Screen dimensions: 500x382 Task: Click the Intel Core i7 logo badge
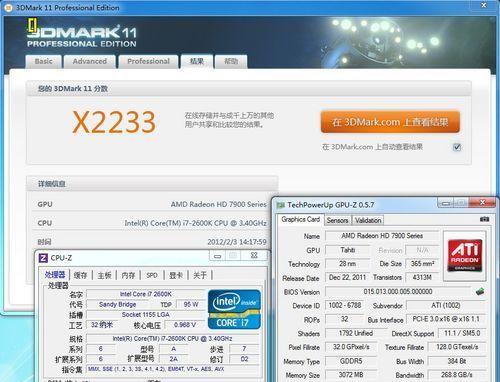(x=234, y=309)
